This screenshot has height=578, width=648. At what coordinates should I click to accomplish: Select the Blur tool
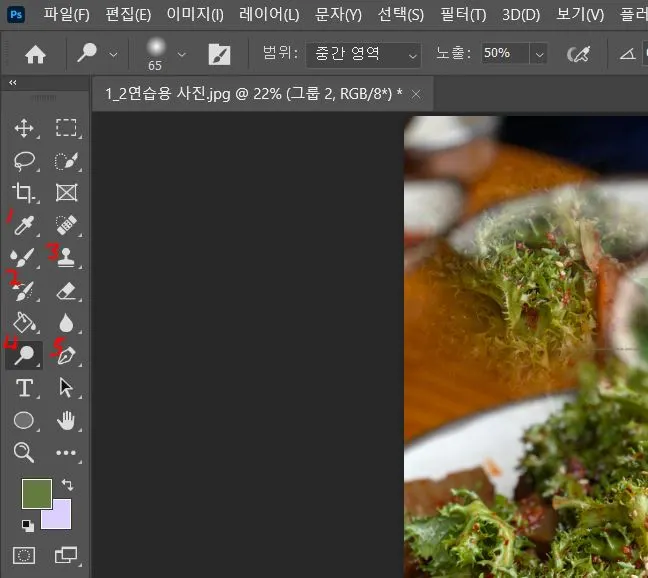(66, 323)
